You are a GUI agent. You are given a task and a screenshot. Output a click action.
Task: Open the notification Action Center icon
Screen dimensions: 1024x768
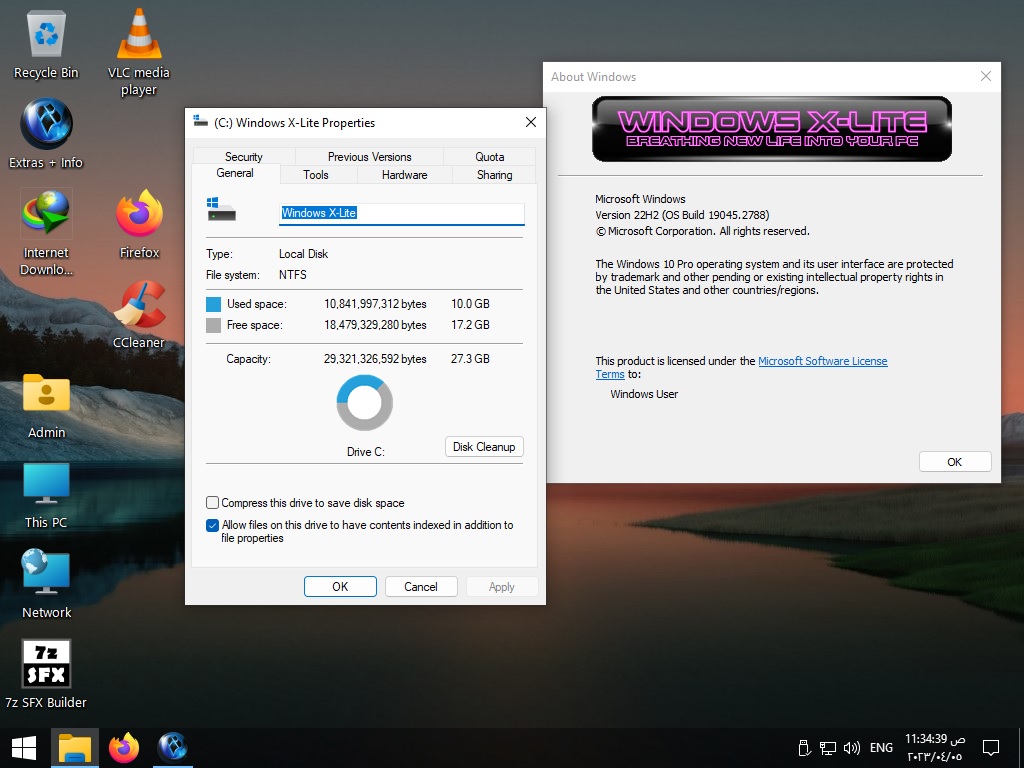tap(991, 748)
